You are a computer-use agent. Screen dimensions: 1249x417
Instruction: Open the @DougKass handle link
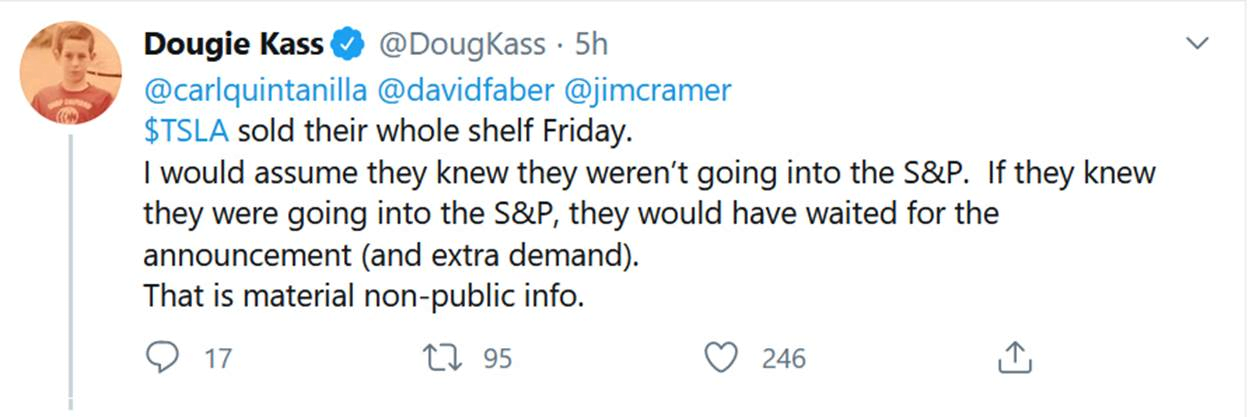[x=460, y=45]
